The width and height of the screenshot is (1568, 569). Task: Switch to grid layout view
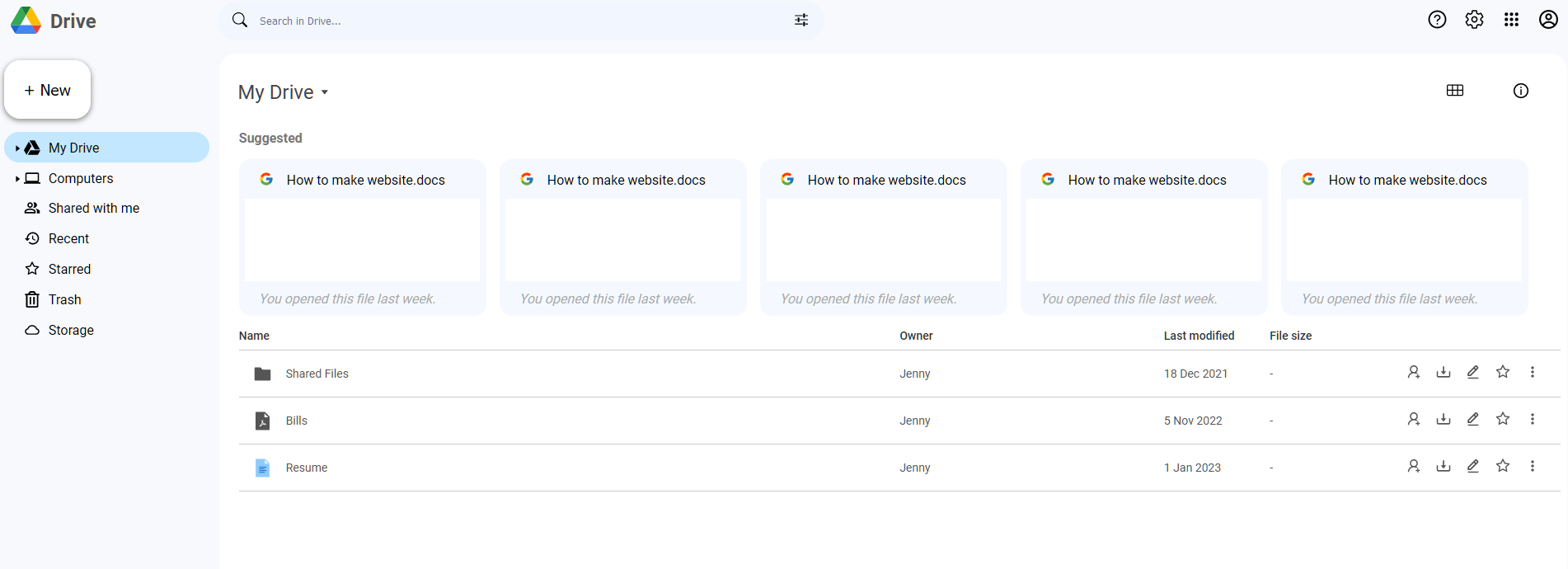pos(1455,91)
